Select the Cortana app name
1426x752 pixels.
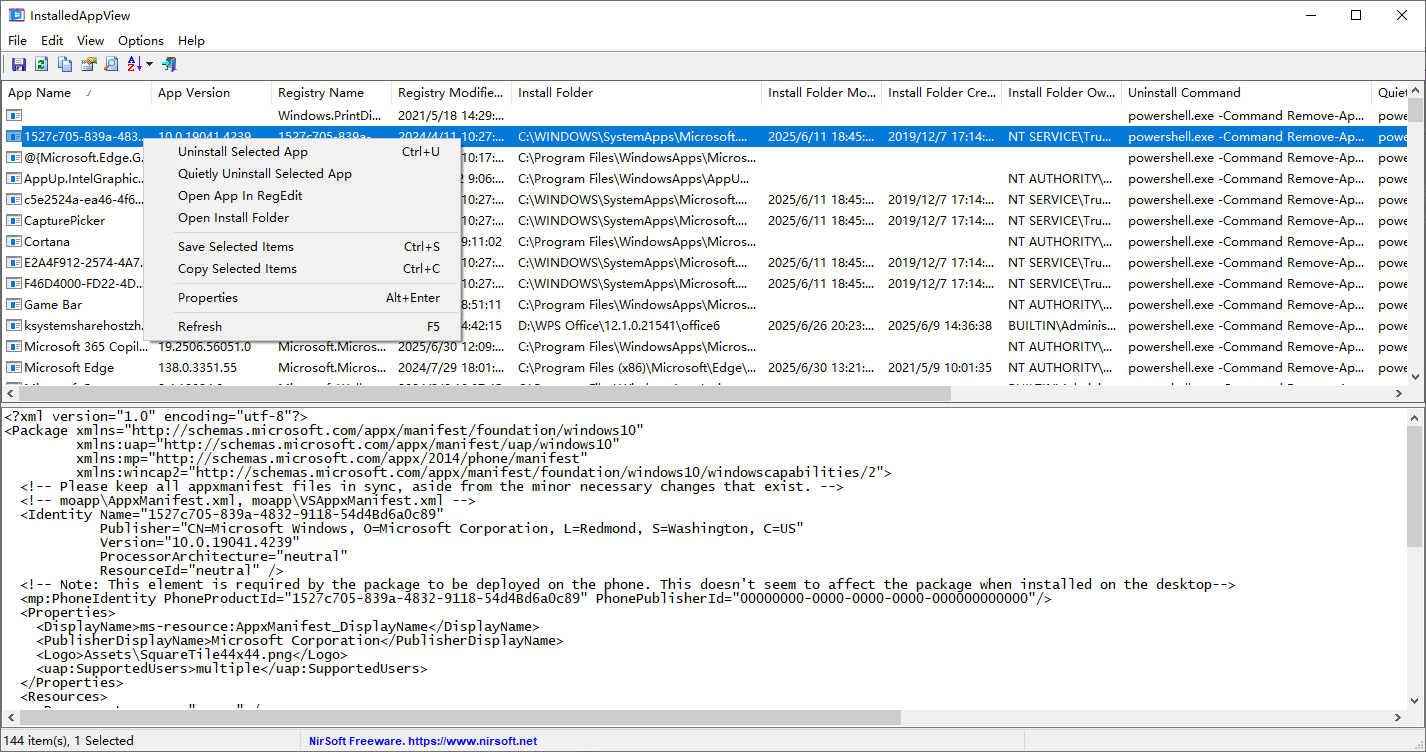(47, 241)
